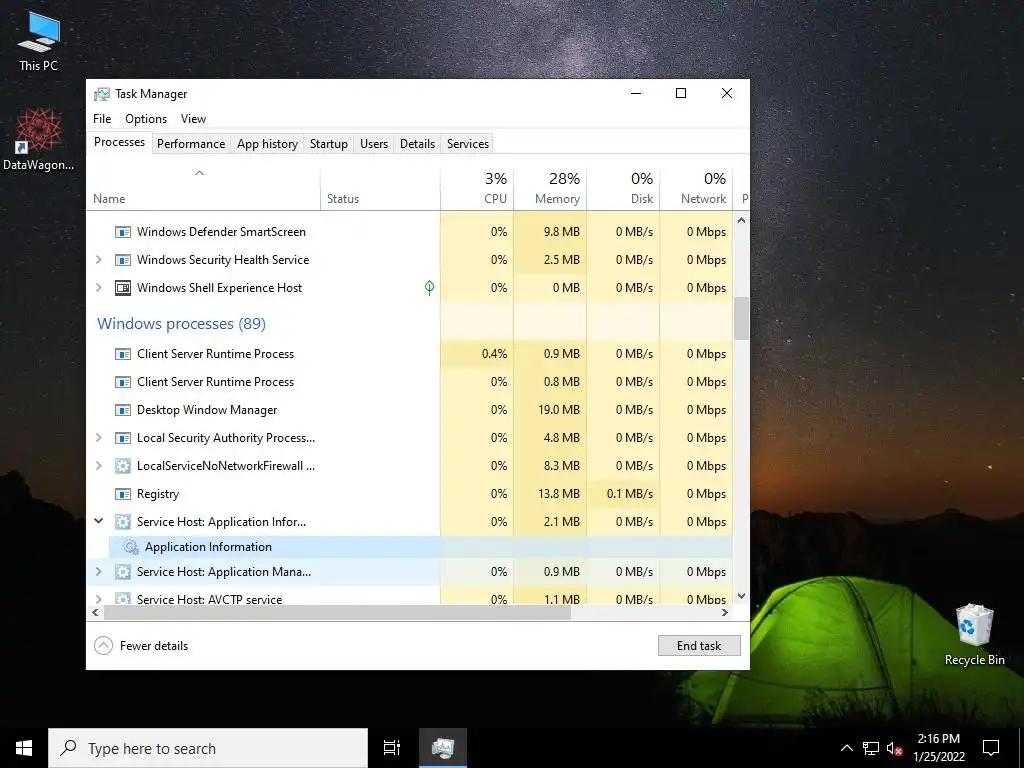
Task: Expand Windows Security Health Service row
Action: coord(99,260)
